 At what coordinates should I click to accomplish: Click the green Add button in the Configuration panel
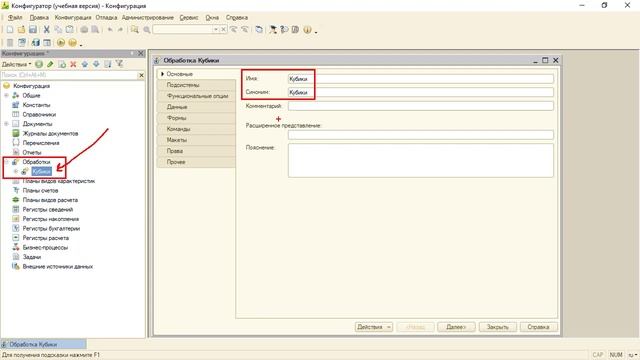click(x=39, y=64)
